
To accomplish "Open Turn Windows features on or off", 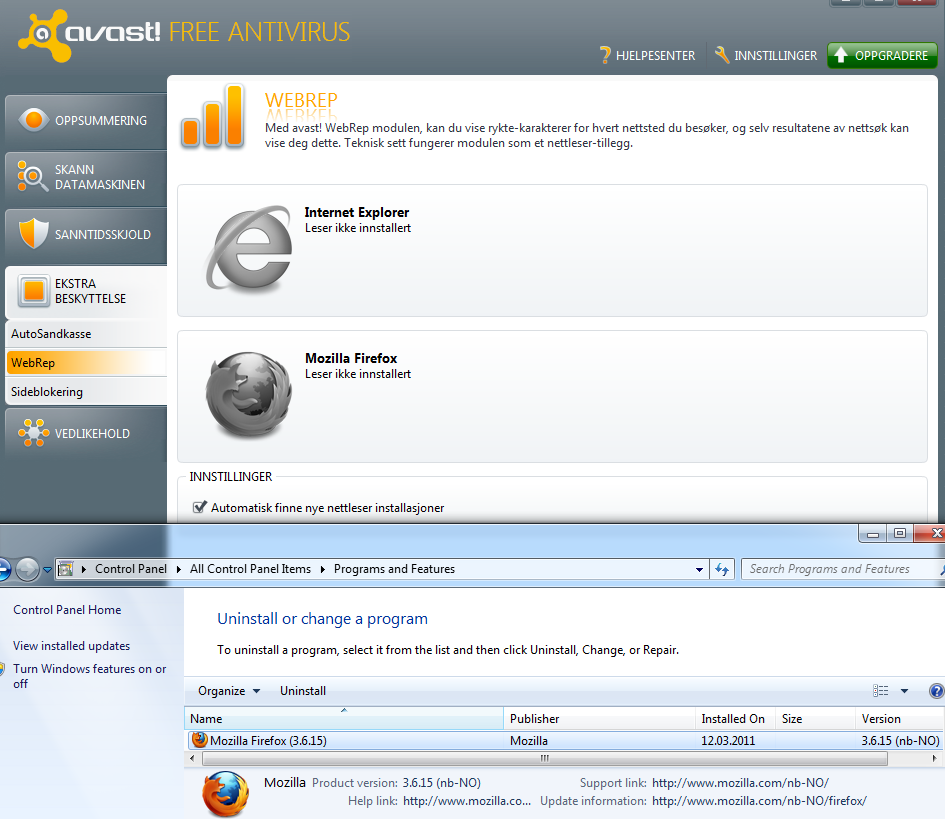I will tap(89, 676).
